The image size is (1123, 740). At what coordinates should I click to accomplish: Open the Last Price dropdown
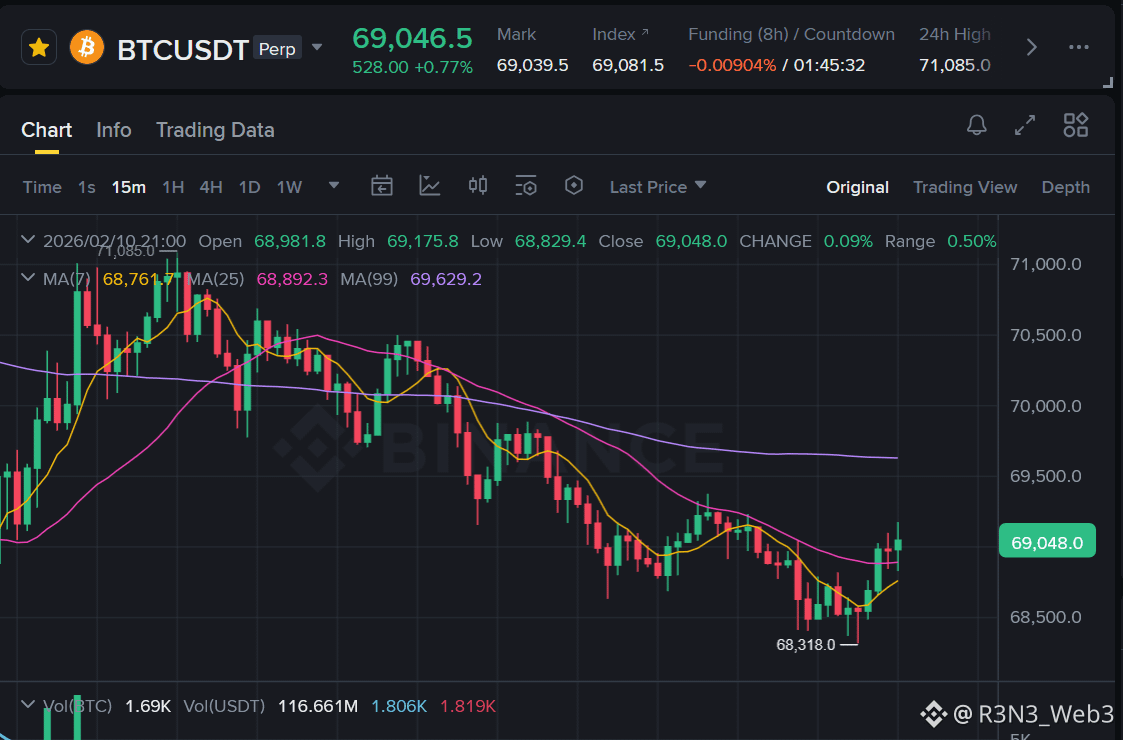(658, 187)
